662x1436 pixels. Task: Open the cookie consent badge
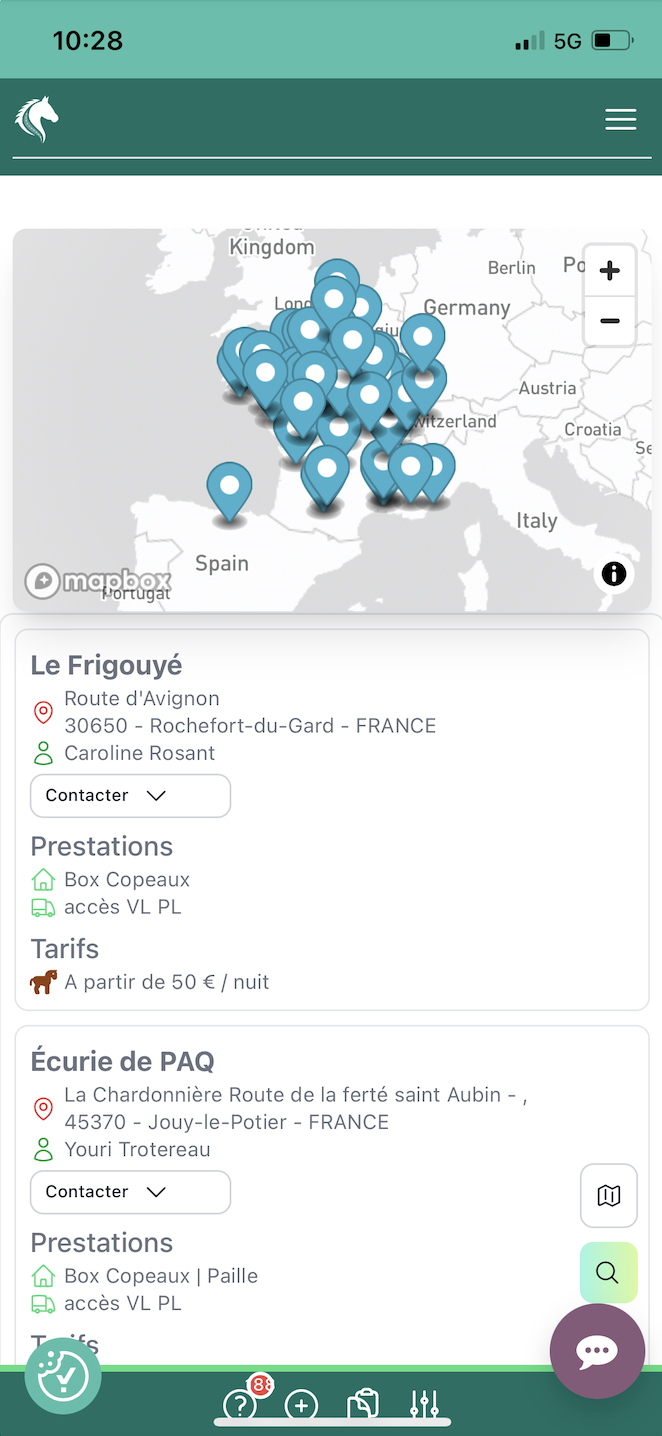tap(63, 1376)
